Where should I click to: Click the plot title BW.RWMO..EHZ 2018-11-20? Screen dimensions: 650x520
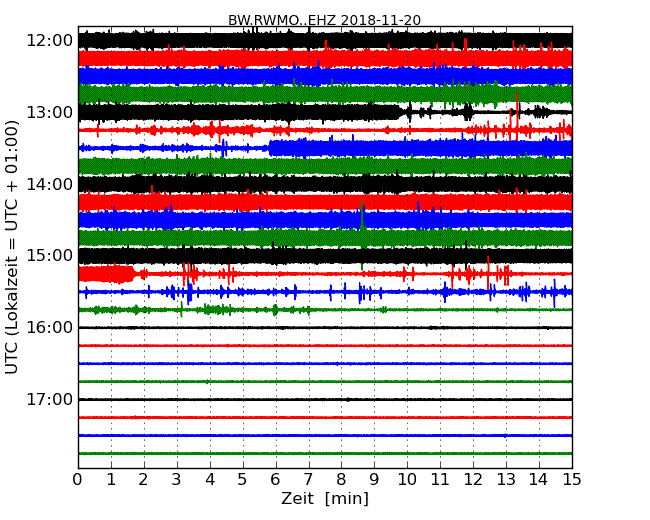coord(324,20)
